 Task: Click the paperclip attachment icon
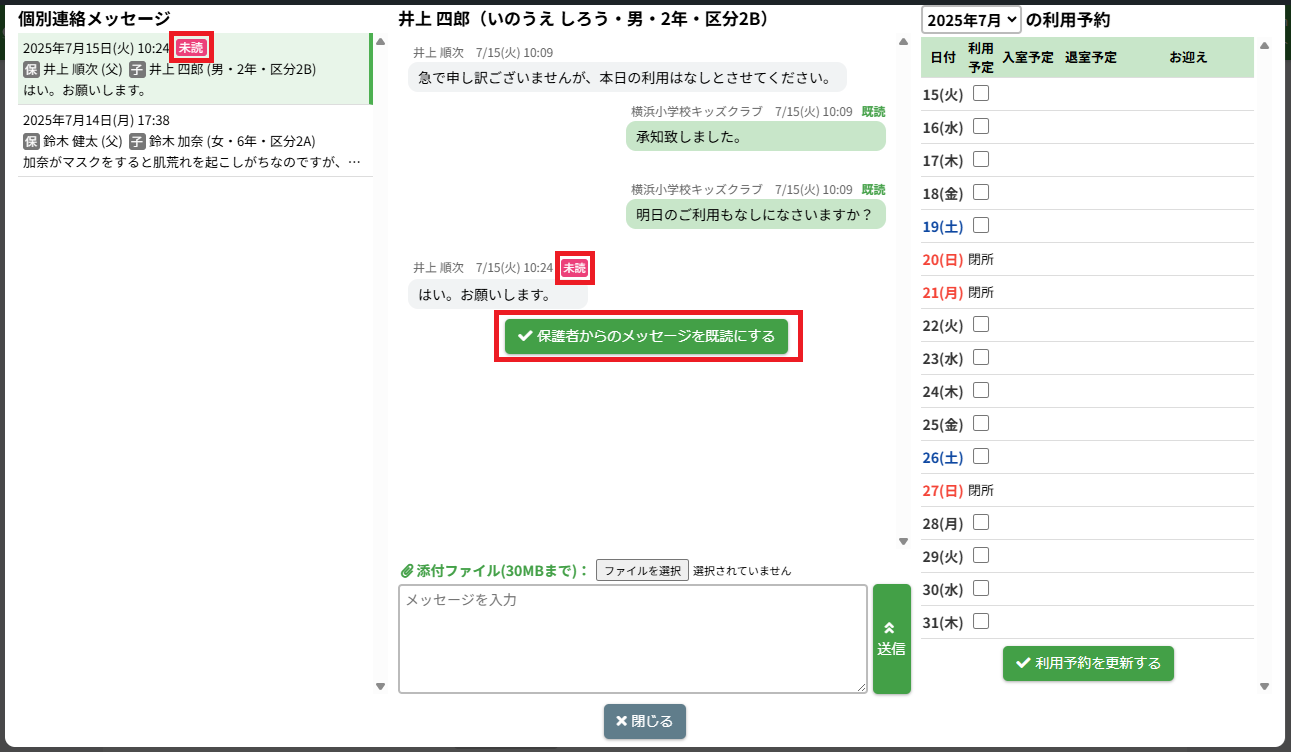coord(406,571)
